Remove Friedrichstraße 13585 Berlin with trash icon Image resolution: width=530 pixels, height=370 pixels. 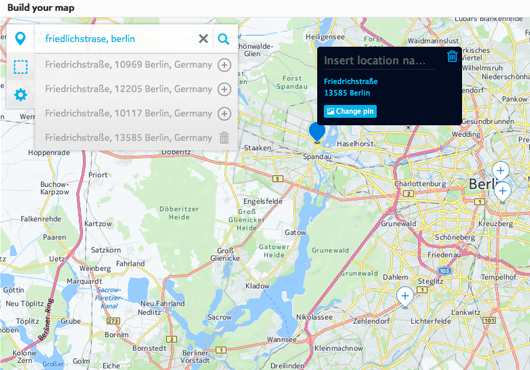(x=224, y=138)
